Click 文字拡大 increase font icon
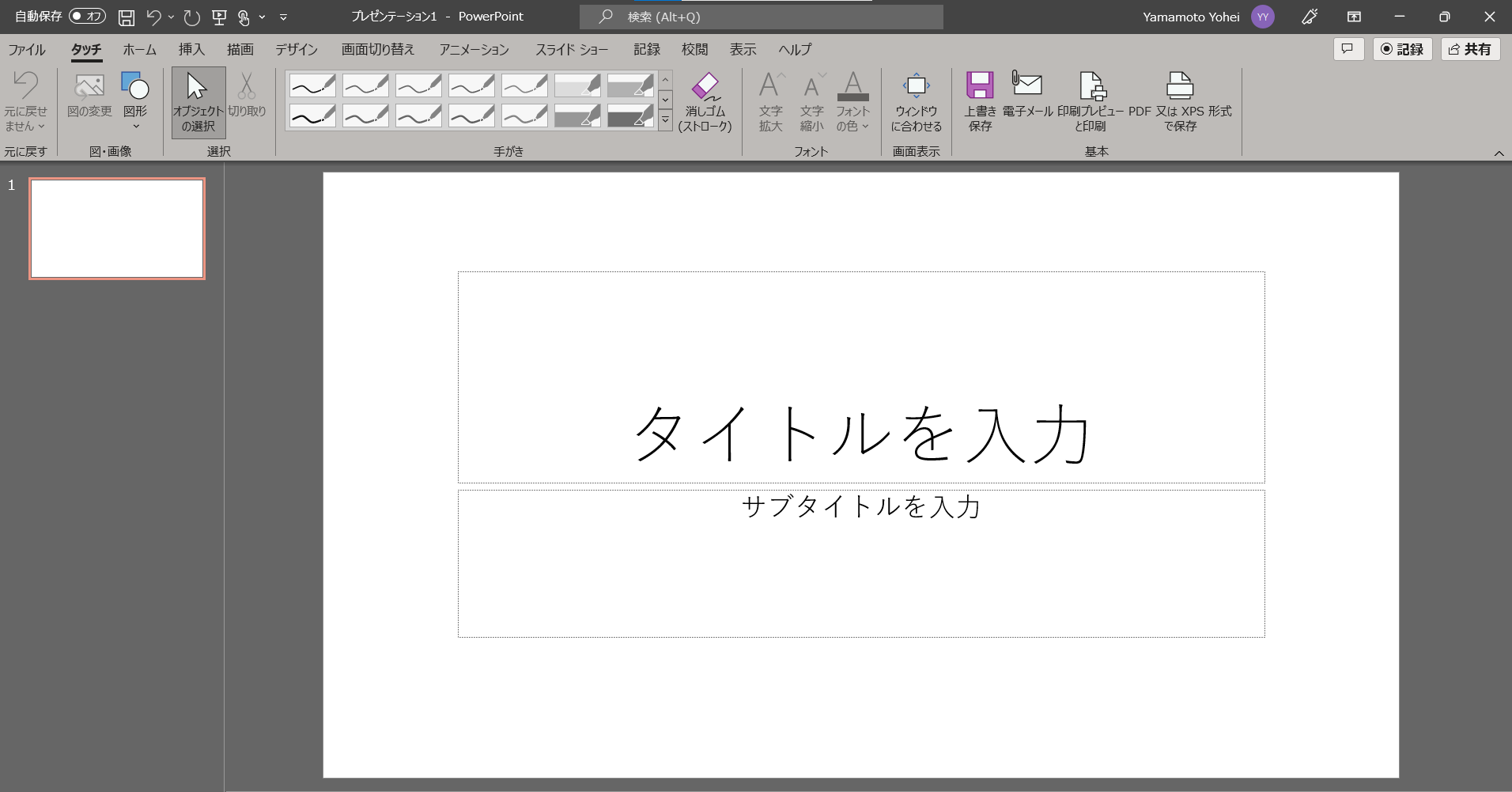The width and height of the screenshot is (1512, 792). coord(770,102)
